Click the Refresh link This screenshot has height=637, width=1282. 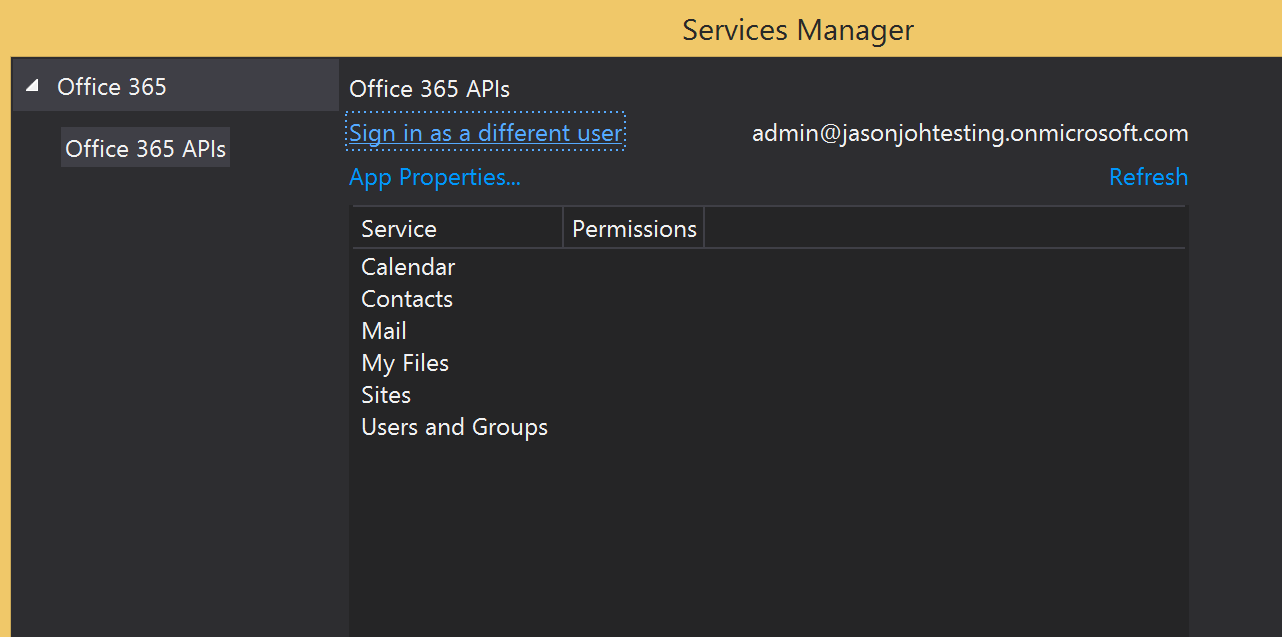[x=1148, y=177]
